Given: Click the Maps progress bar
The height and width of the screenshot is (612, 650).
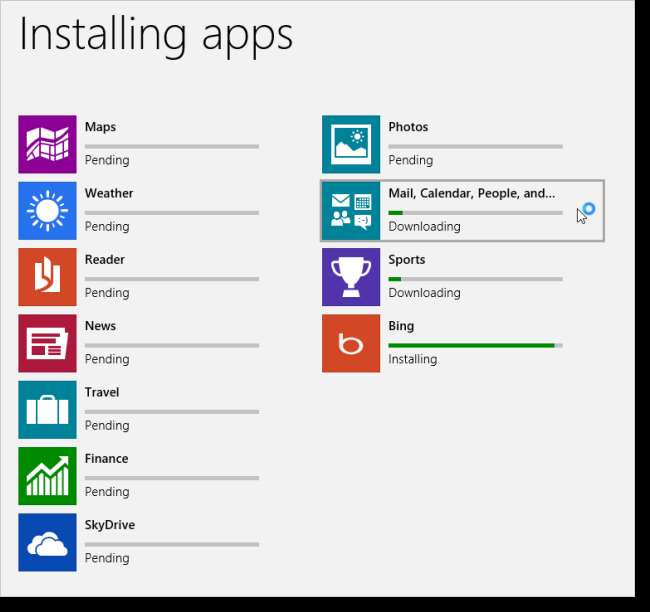Looking at the screenshot, I should coord(172,146).
